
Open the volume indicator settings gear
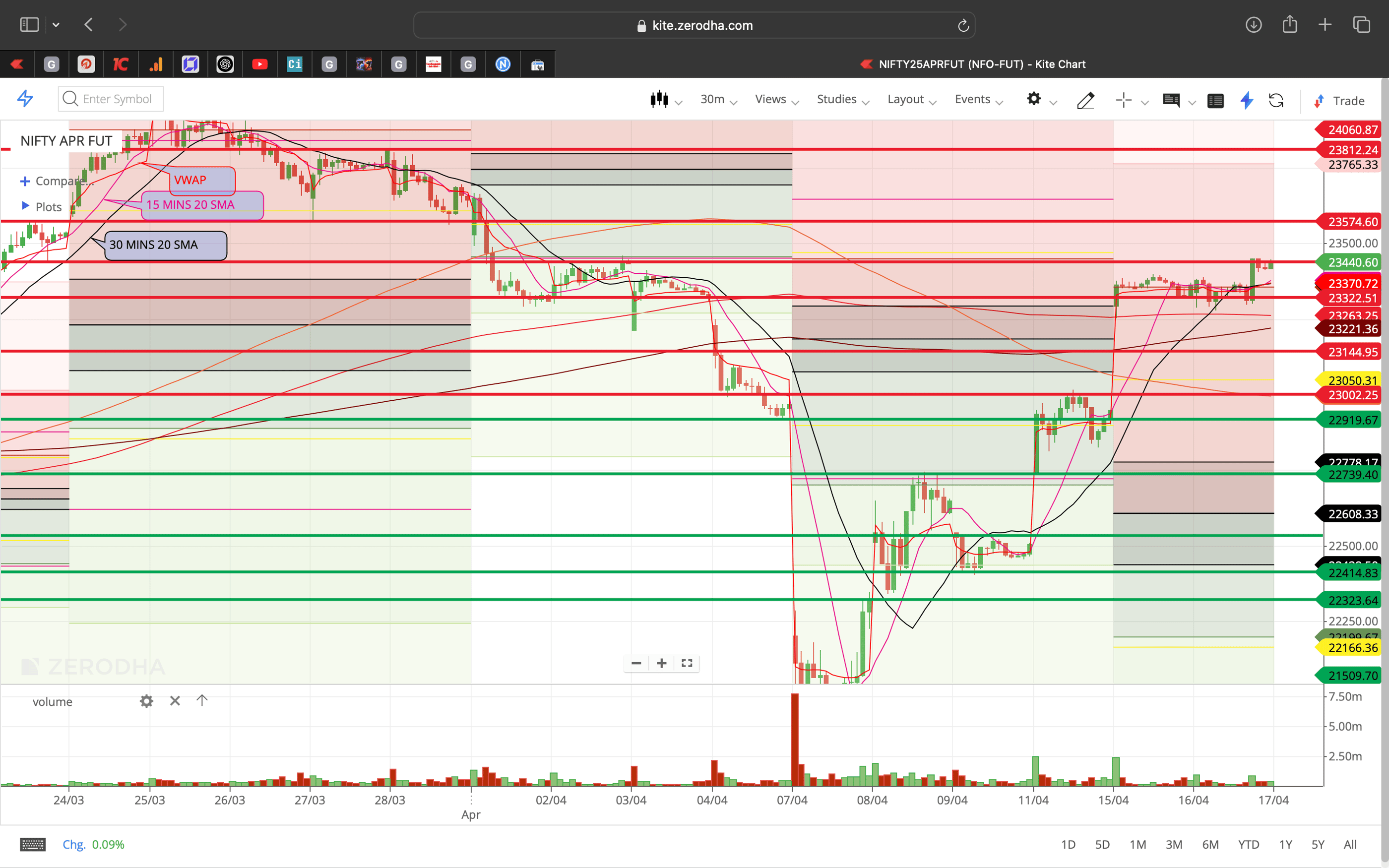click(146, 701)
